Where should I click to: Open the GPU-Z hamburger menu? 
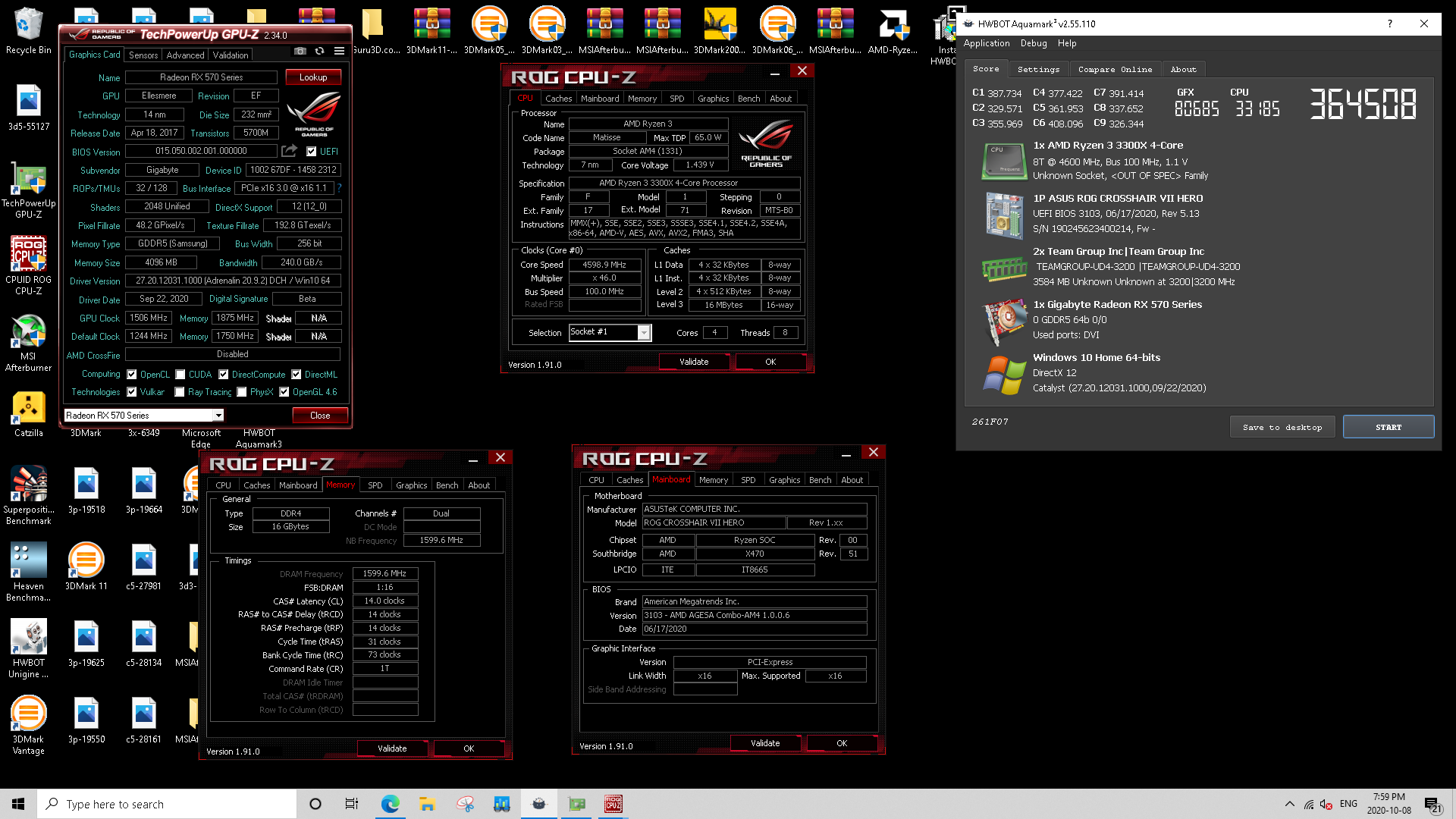tap(339, 52)
